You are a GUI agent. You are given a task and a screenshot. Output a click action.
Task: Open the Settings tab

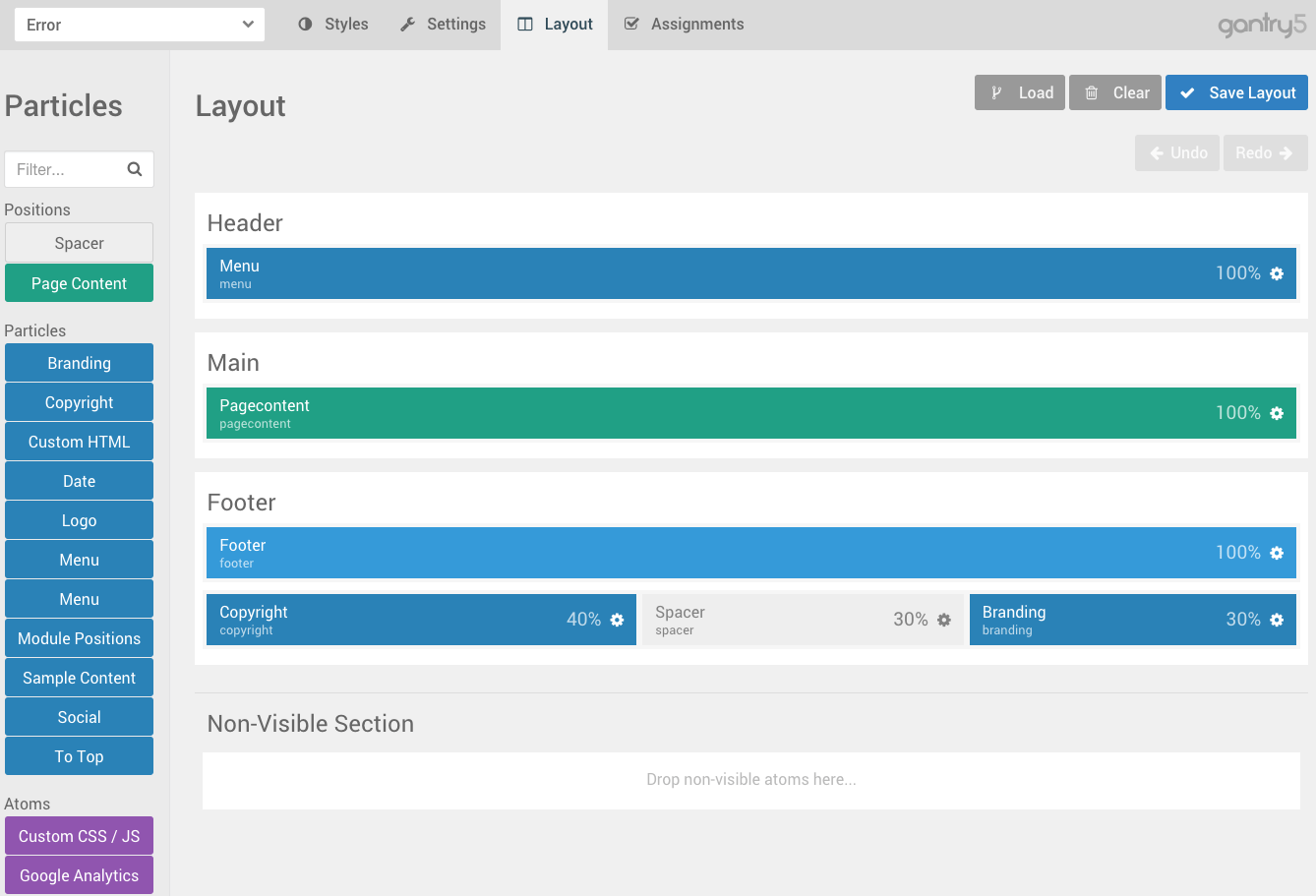(x=443, y=25)
